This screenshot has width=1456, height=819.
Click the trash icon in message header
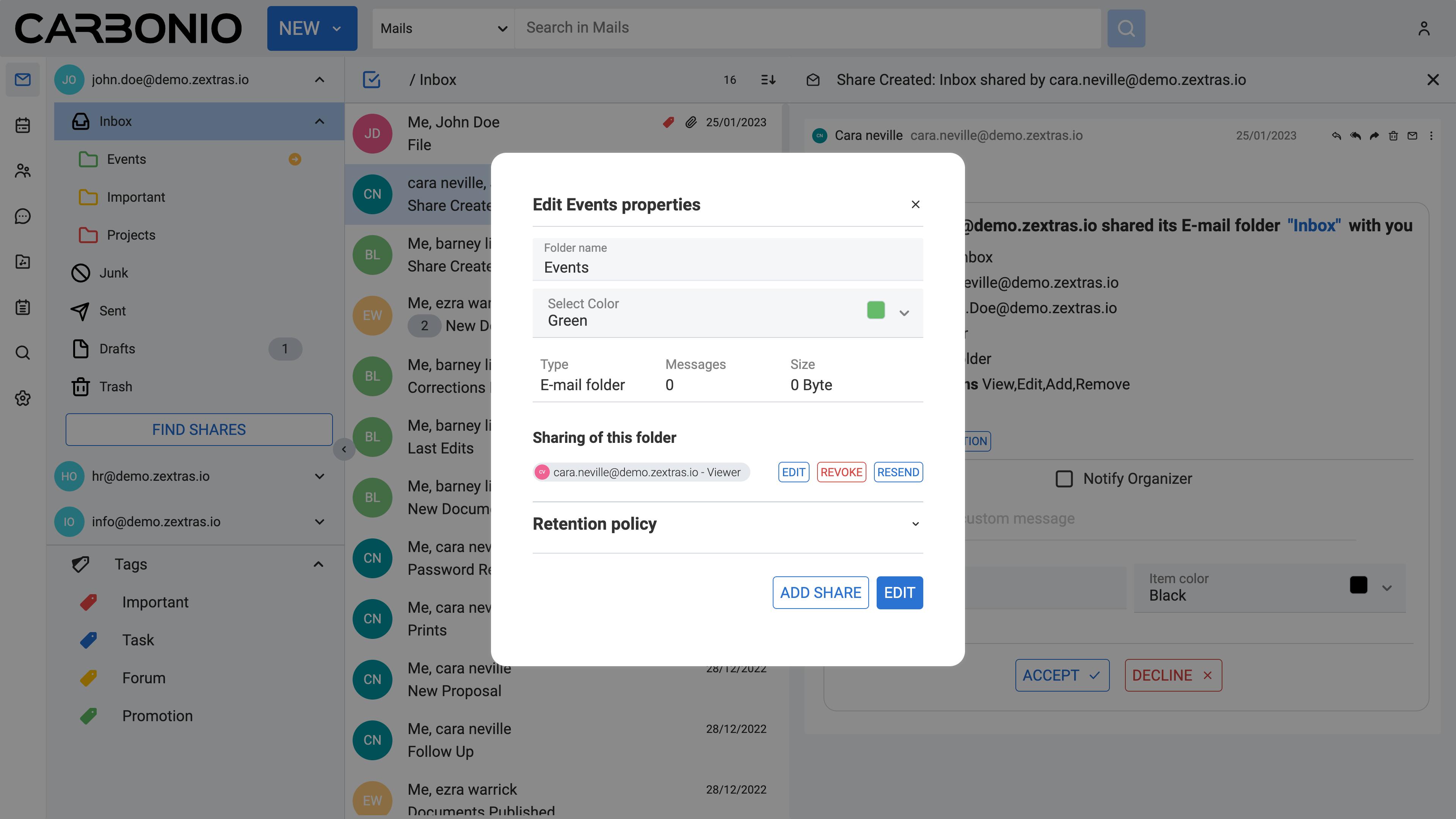pos(1393,136)
